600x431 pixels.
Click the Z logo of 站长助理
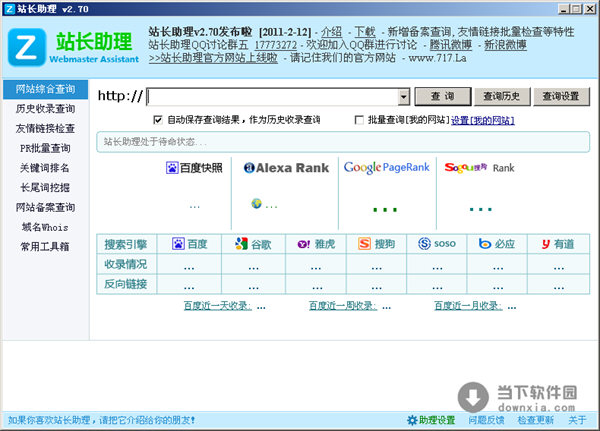click(27, 47)
